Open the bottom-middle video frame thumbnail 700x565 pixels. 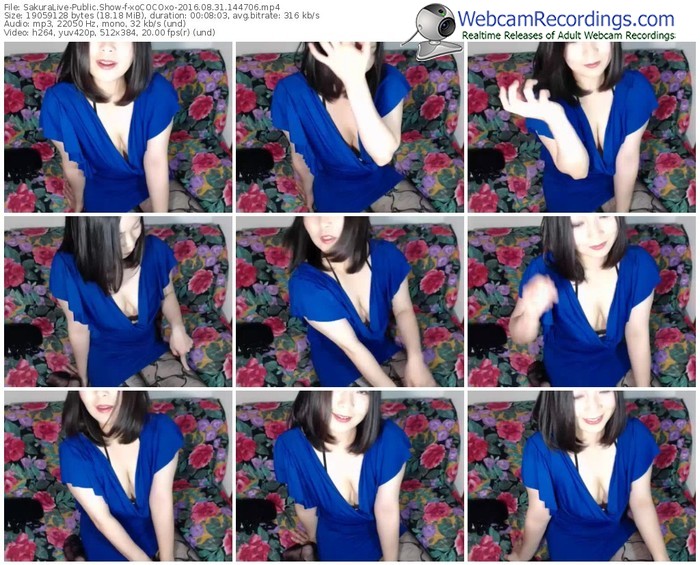350,476
